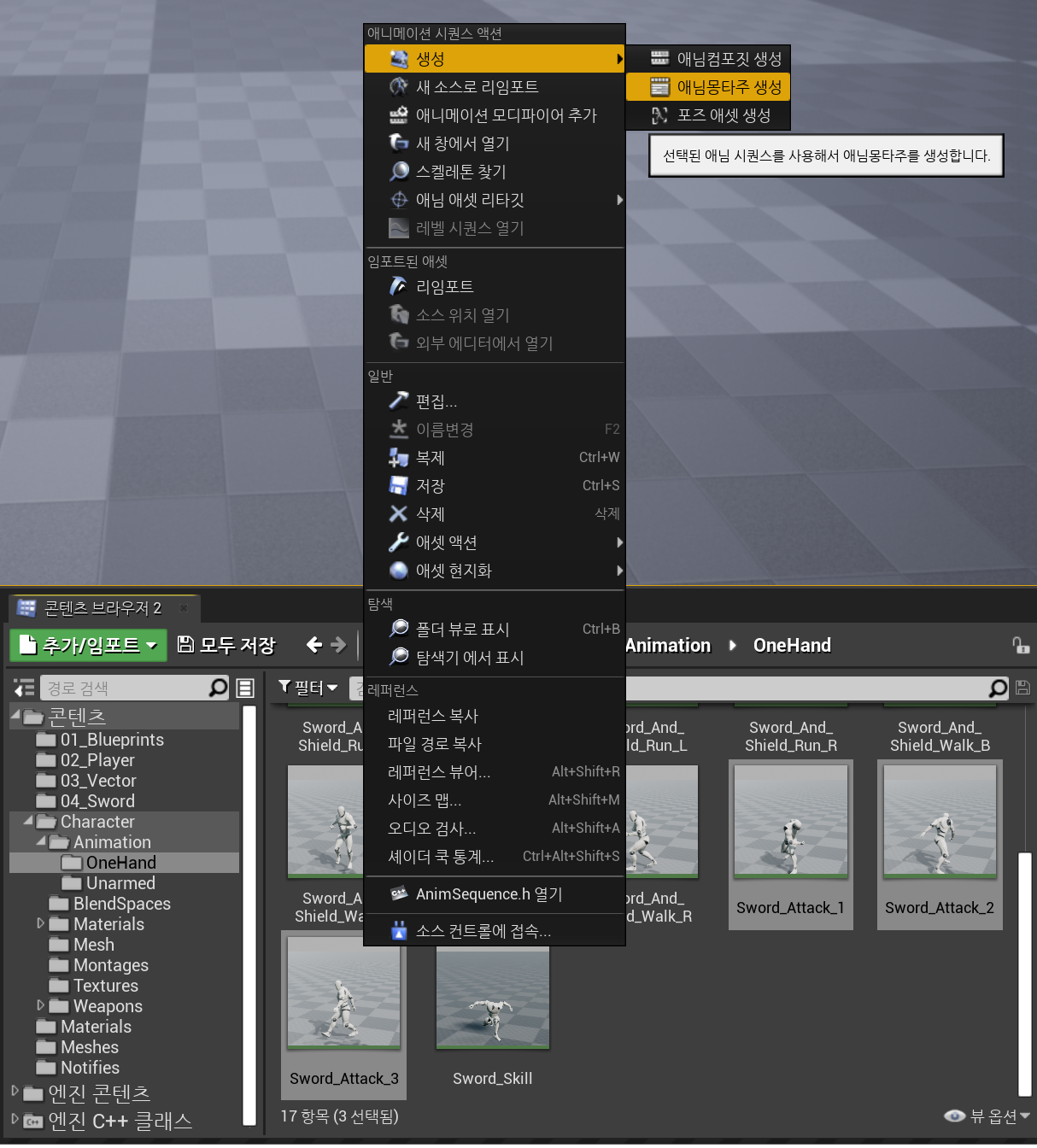Click the 경로 검색 input field
The width and height of the screenshot is (1037, 1148).
pos(124,688)
